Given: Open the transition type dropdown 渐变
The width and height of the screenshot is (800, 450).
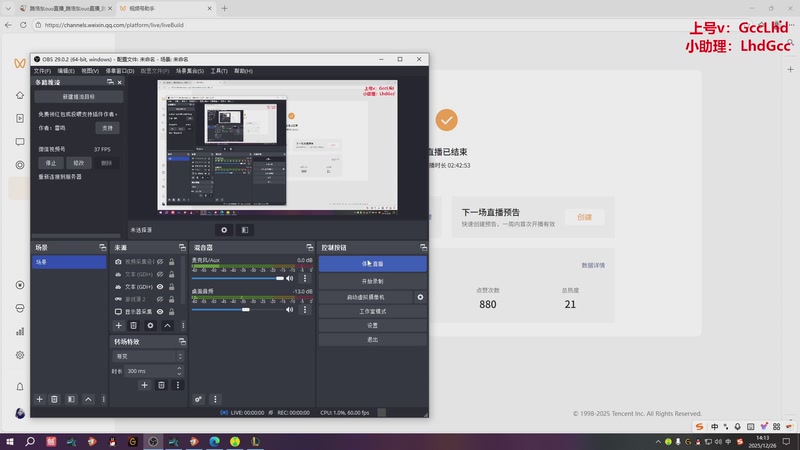Looking at the screenshot, I should pyautogui.click(x=147, y=356).
